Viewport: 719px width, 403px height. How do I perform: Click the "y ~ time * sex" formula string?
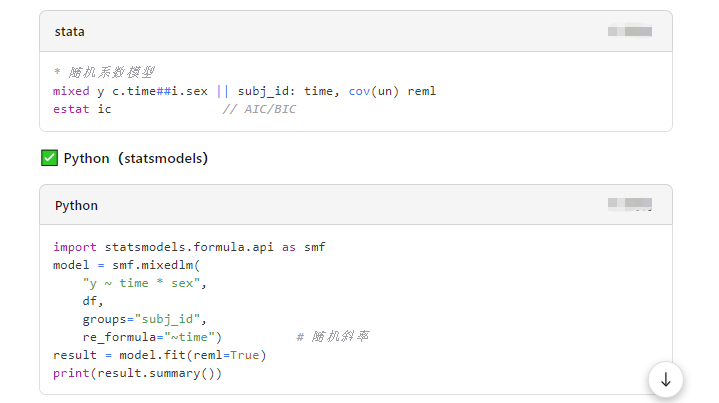click(x=142, y=283)
